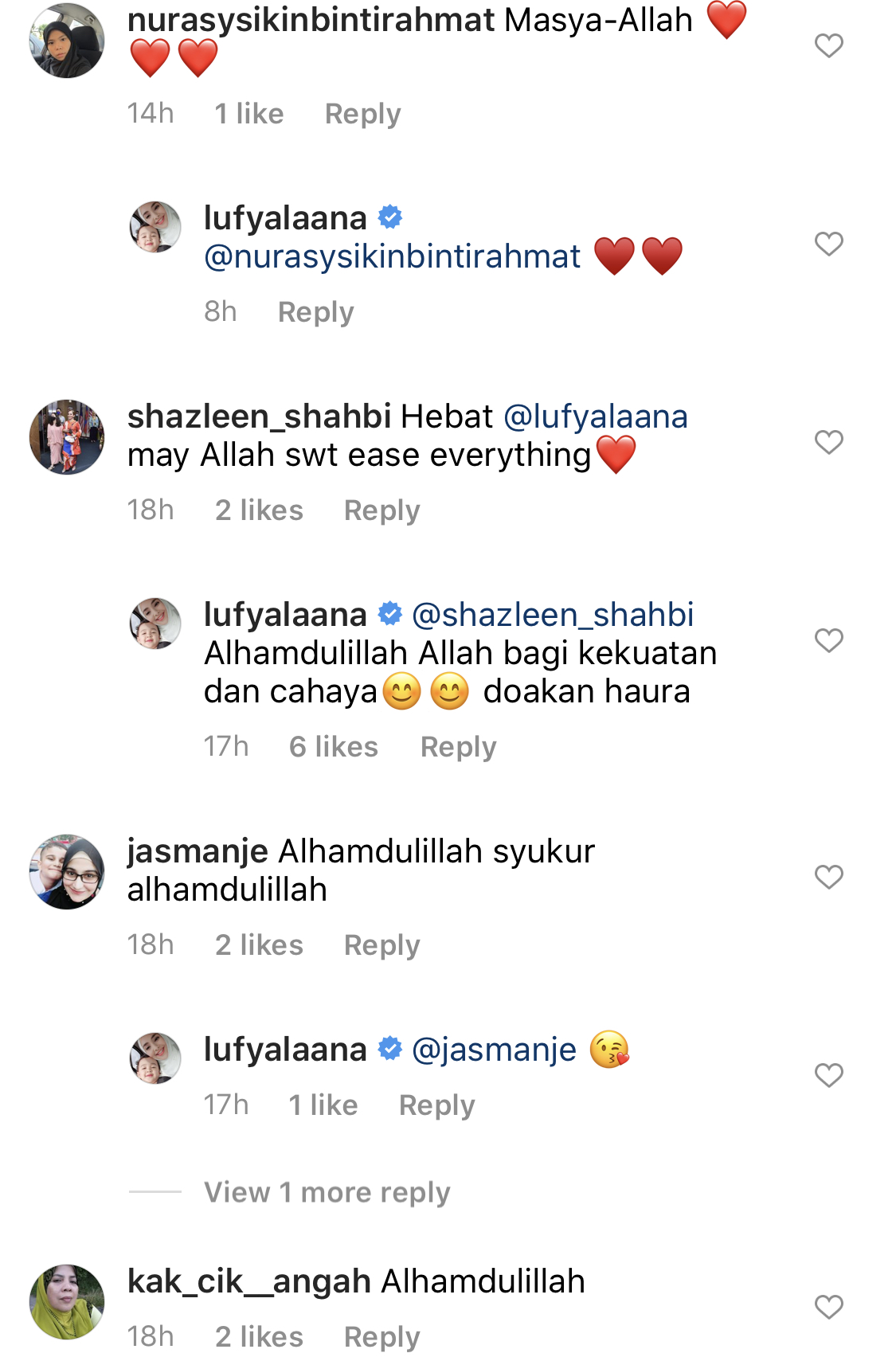Viewport: 896px width, 1357px height.
Task: Like lufyalaana's reply to nurasysikinbintirahmat
Action: [x=828, y=244]
